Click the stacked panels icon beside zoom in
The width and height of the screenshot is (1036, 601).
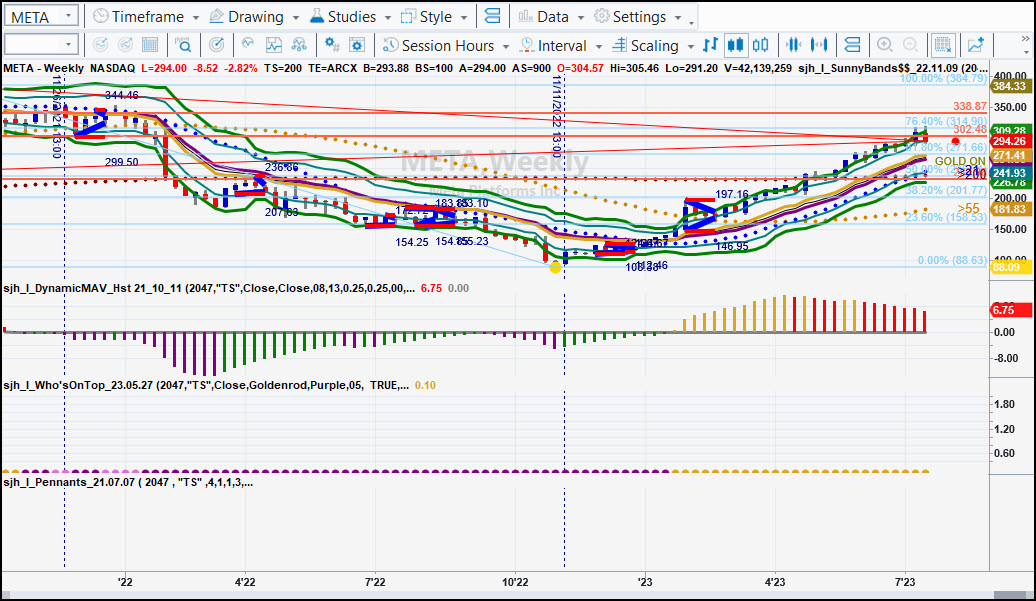852,45
